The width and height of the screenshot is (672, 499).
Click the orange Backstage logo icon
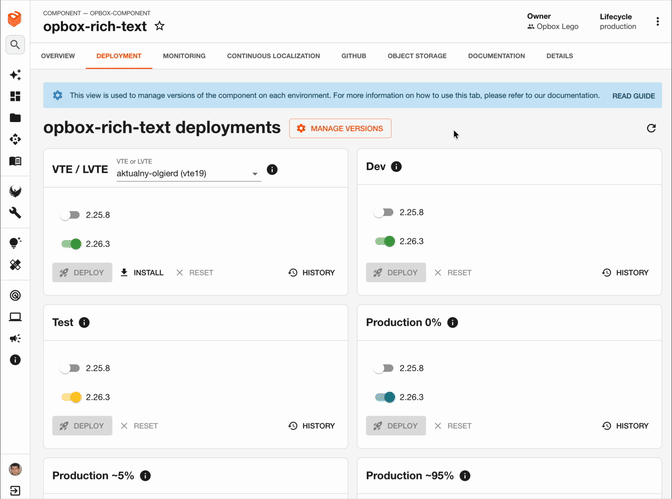(x=15, y=19)
